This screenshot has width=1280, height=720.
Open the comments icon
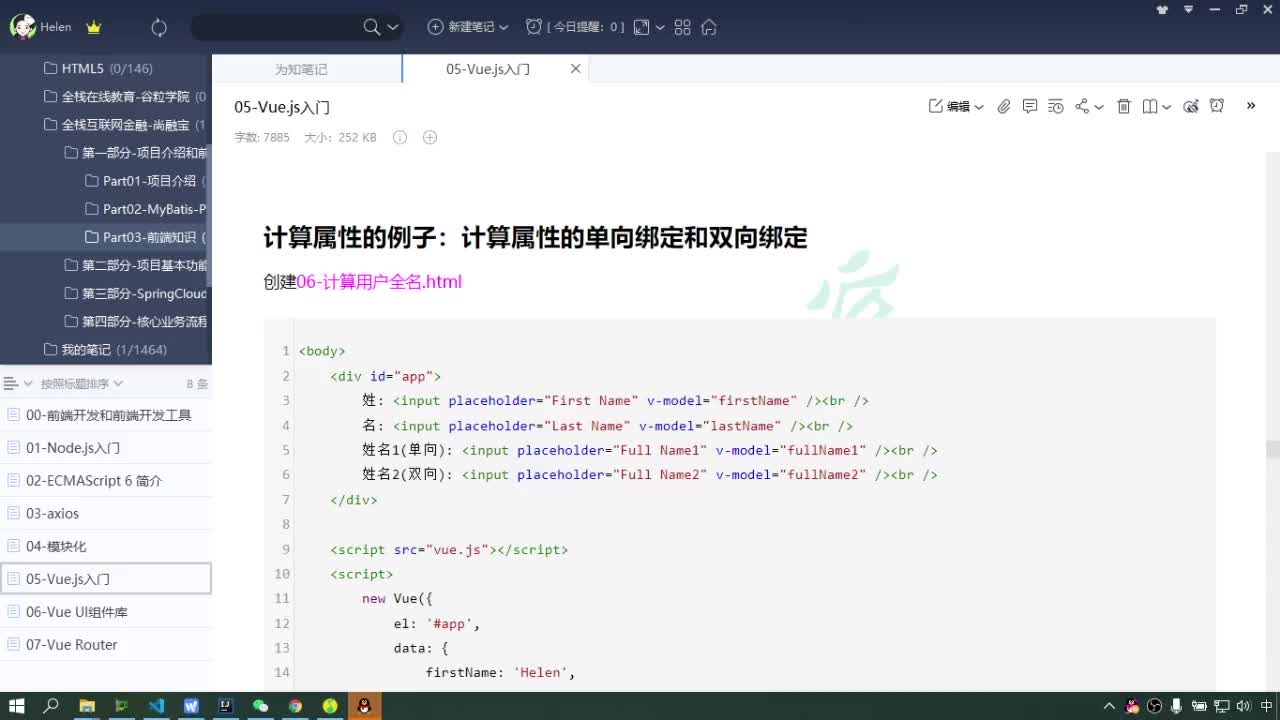(x=1030, y=106)
